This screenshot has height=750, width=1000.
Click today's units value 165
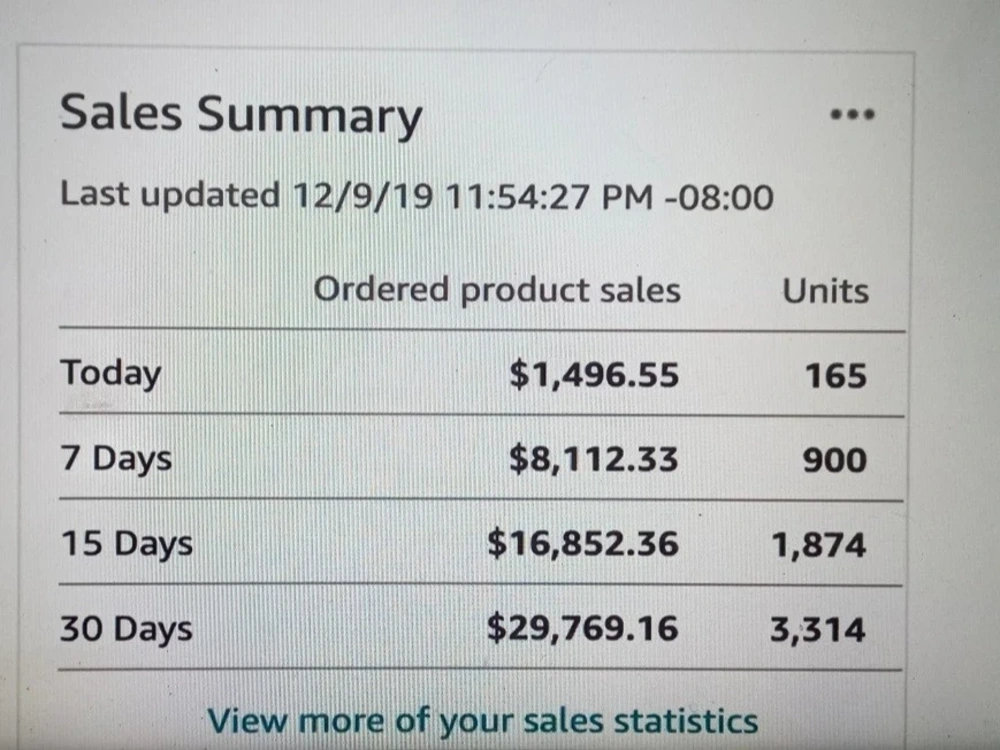tap(835, 376)
